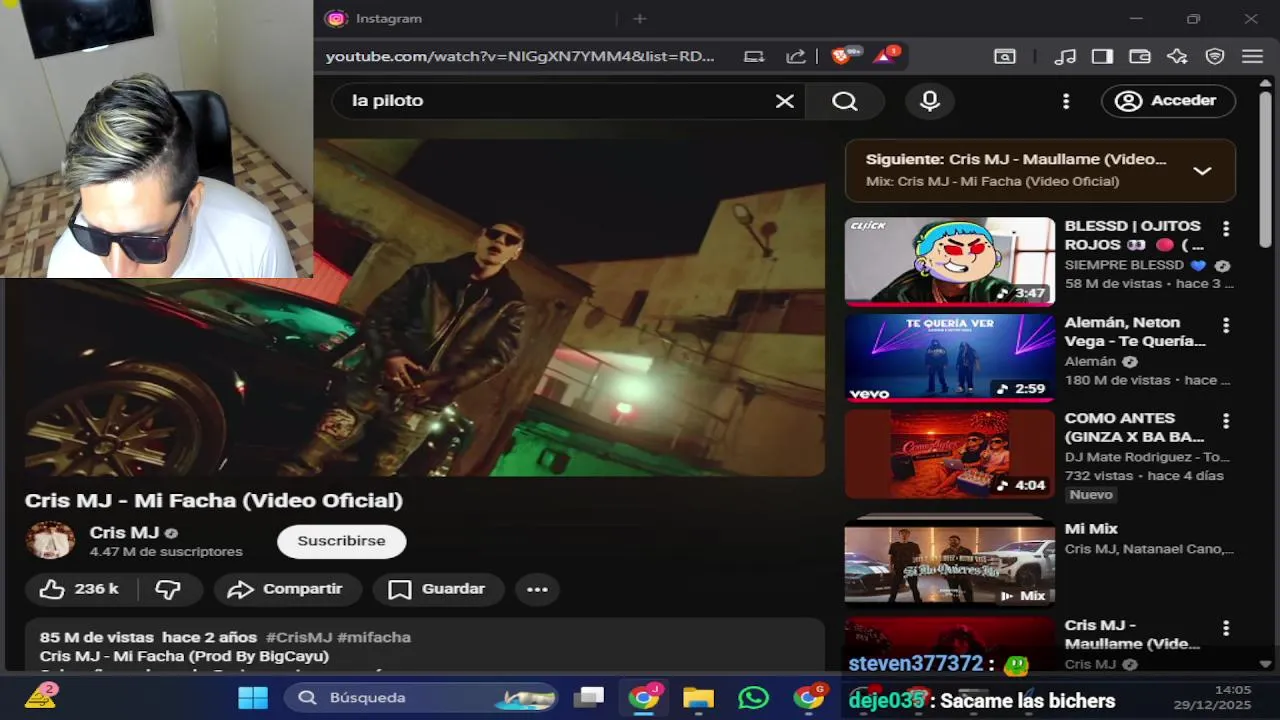Open a new browser tab
Viewport: 1280px width, 720px height.
[x=640, y=18]
